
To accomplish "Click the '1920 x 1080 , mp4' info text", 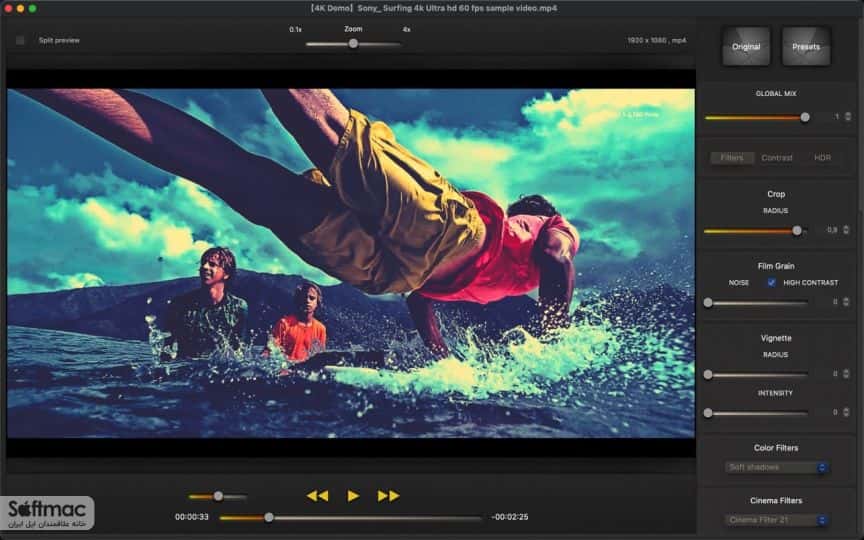I will pyautogui.click(x=657, y=40).
